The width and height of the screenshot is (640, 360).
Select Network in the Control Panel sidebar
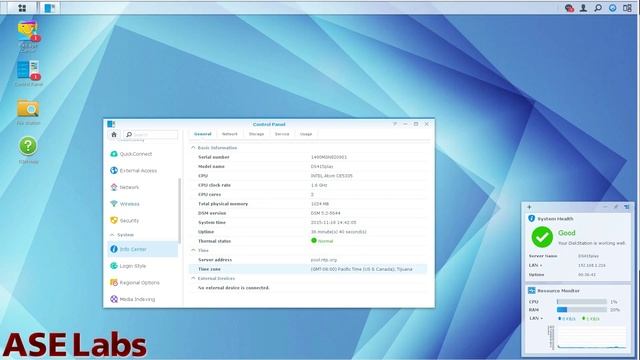pos(142,187)
